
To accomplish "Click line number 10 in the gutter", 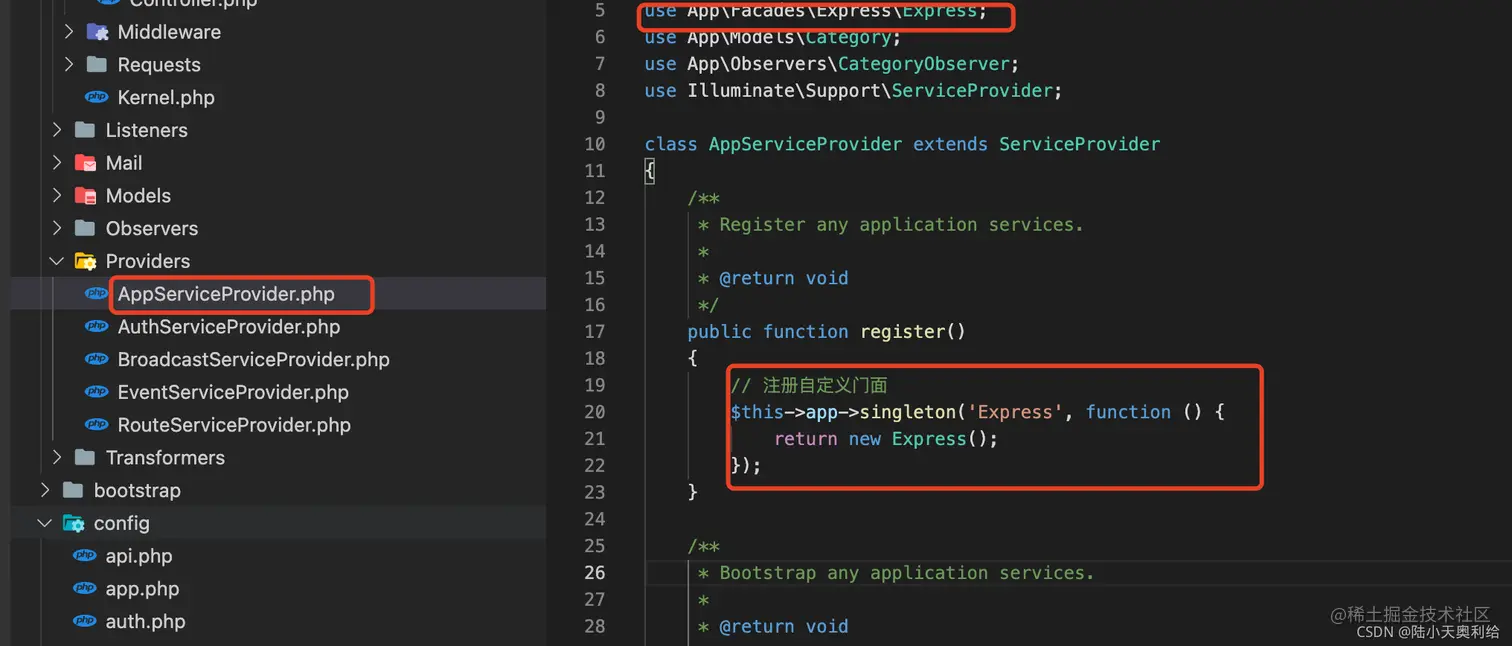I will tap(594, 144).
